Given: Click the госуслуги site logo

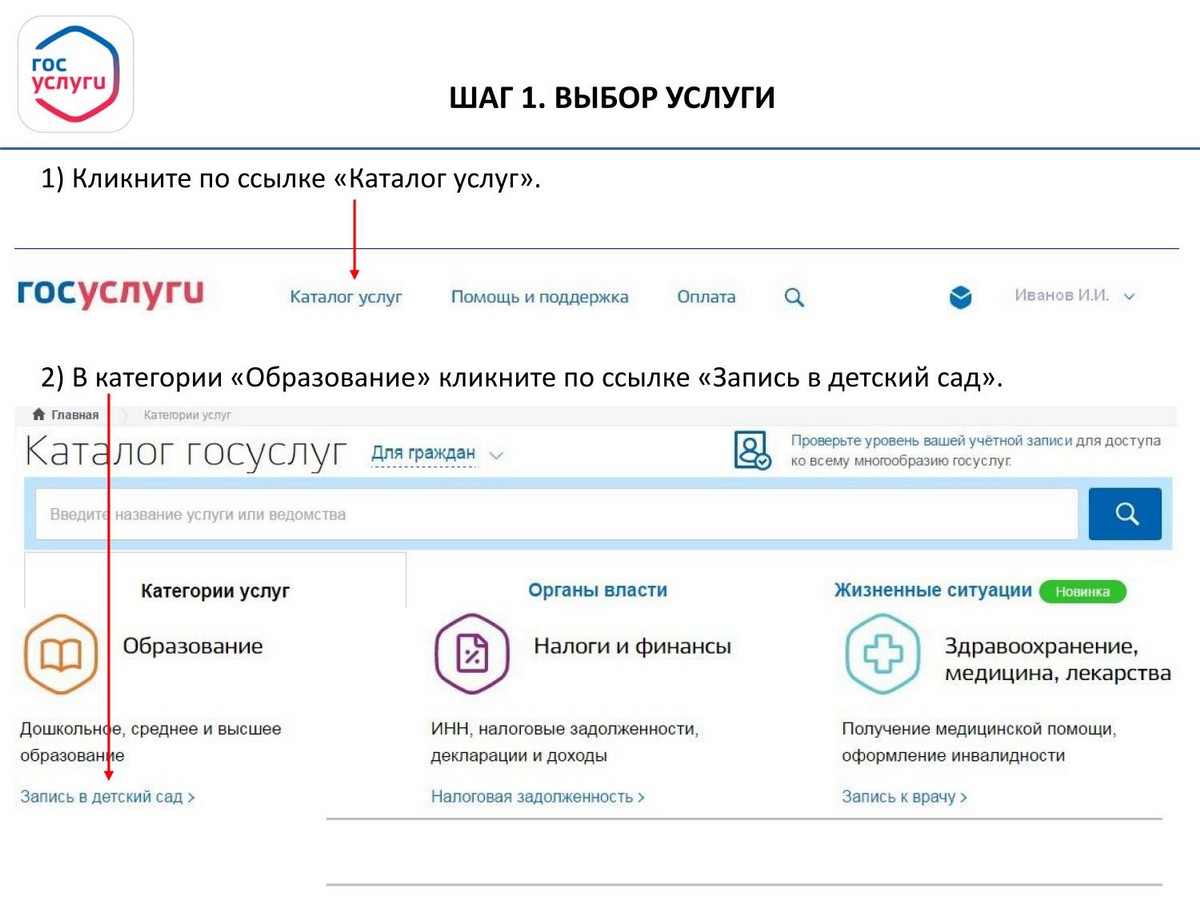Looking at the screenshot, I should pyautogui.click(x=111, y=293).
